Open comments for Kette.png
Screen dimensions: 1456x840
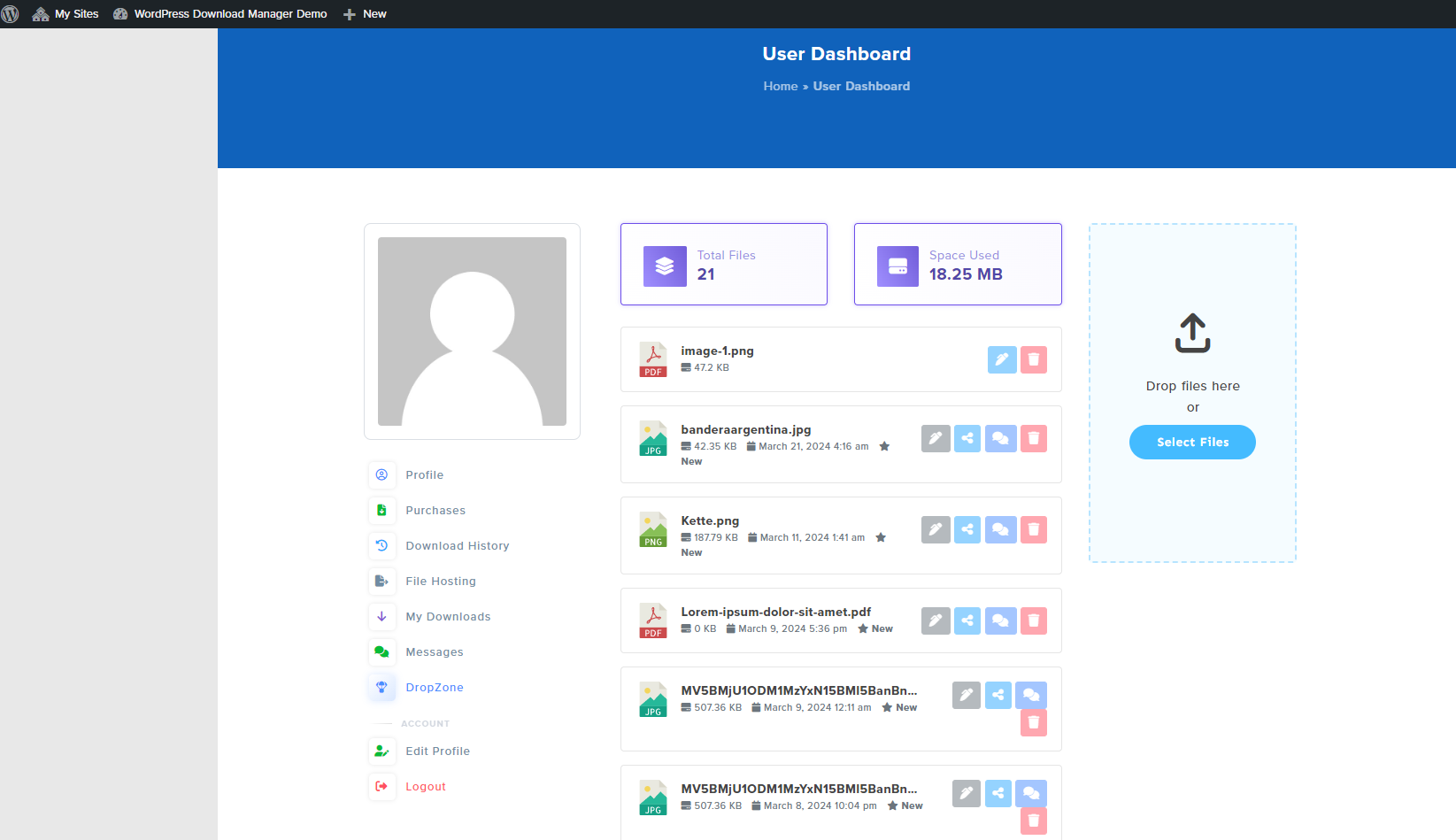[1000, 529]
